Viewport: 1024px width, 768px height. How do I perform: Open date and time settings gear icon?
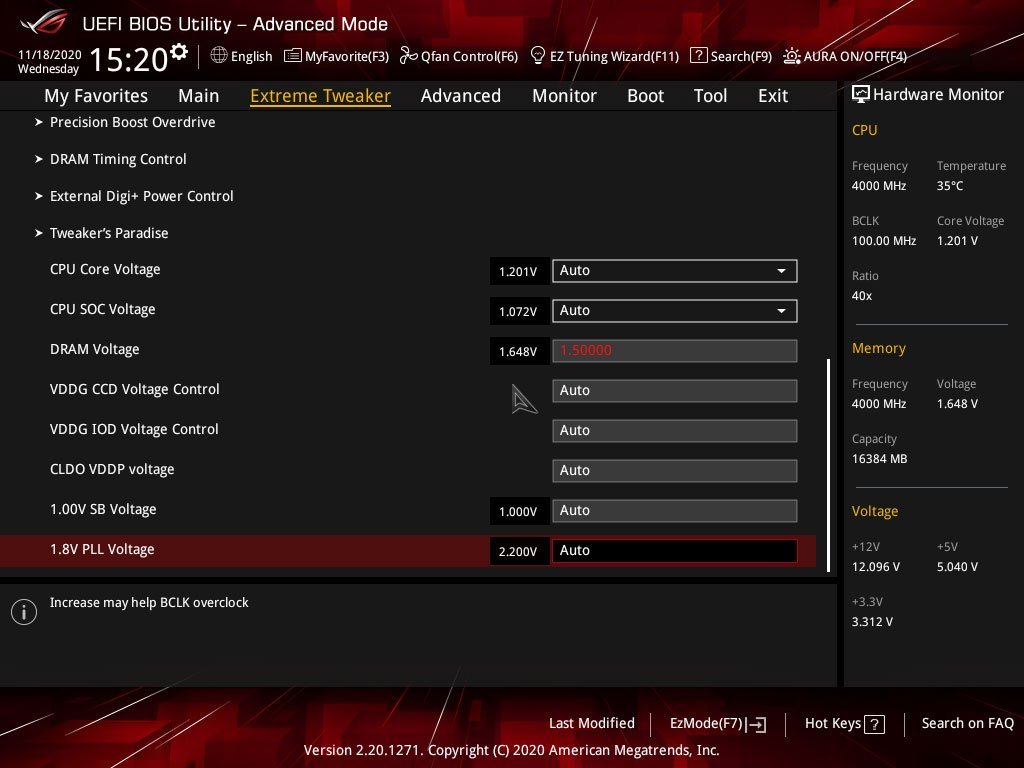178,51
